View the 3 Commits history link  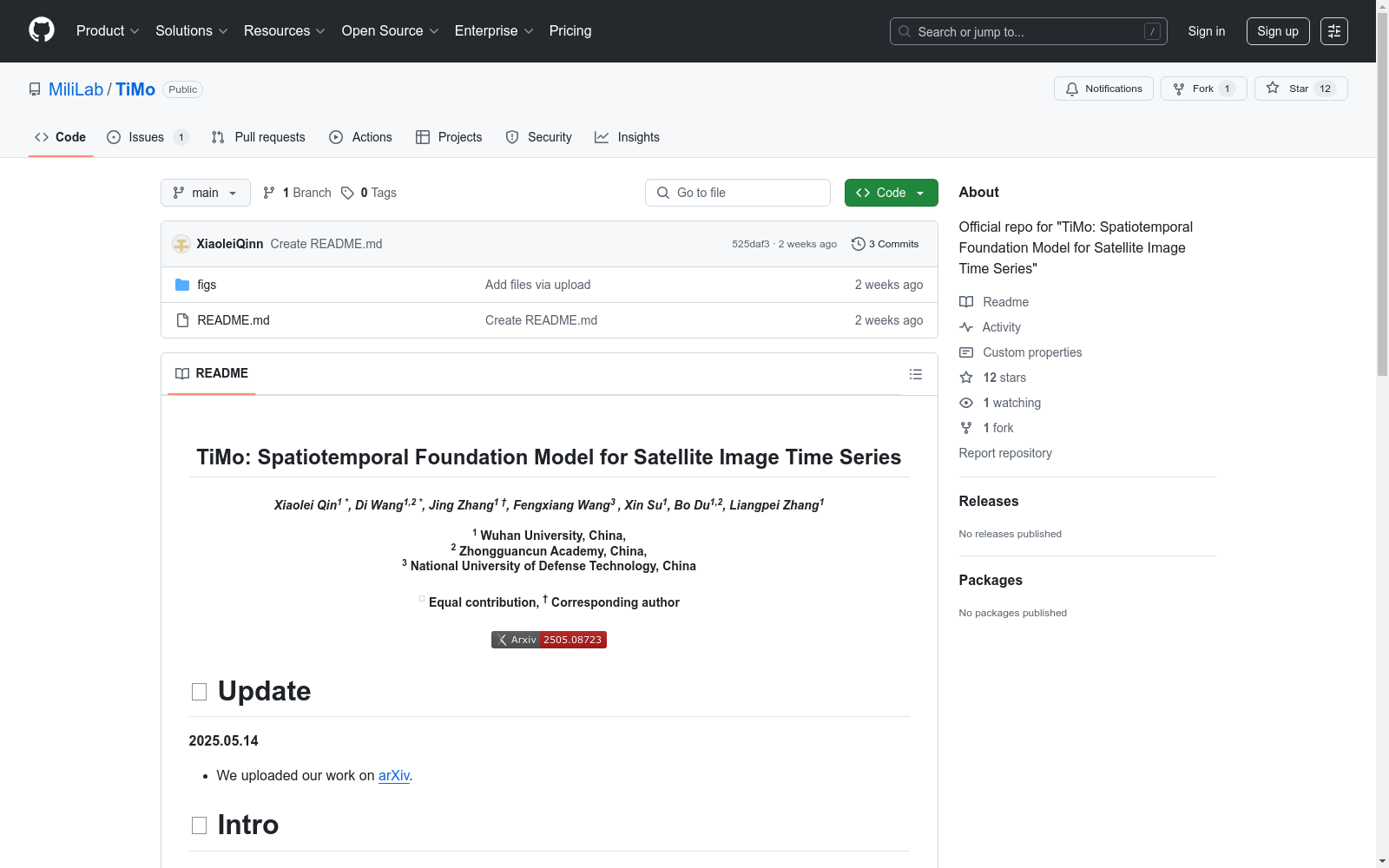[885, 244]
